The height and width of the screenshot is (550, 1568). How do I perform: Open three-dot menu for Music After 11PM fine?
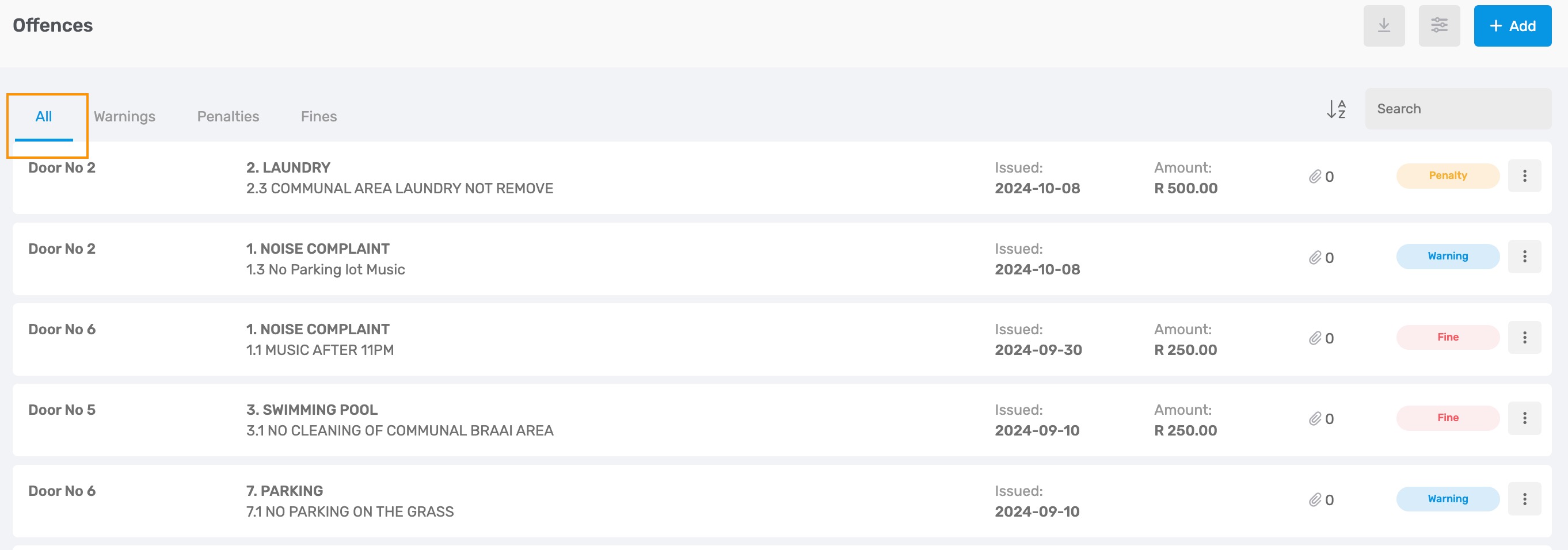tap(1524, 338)
